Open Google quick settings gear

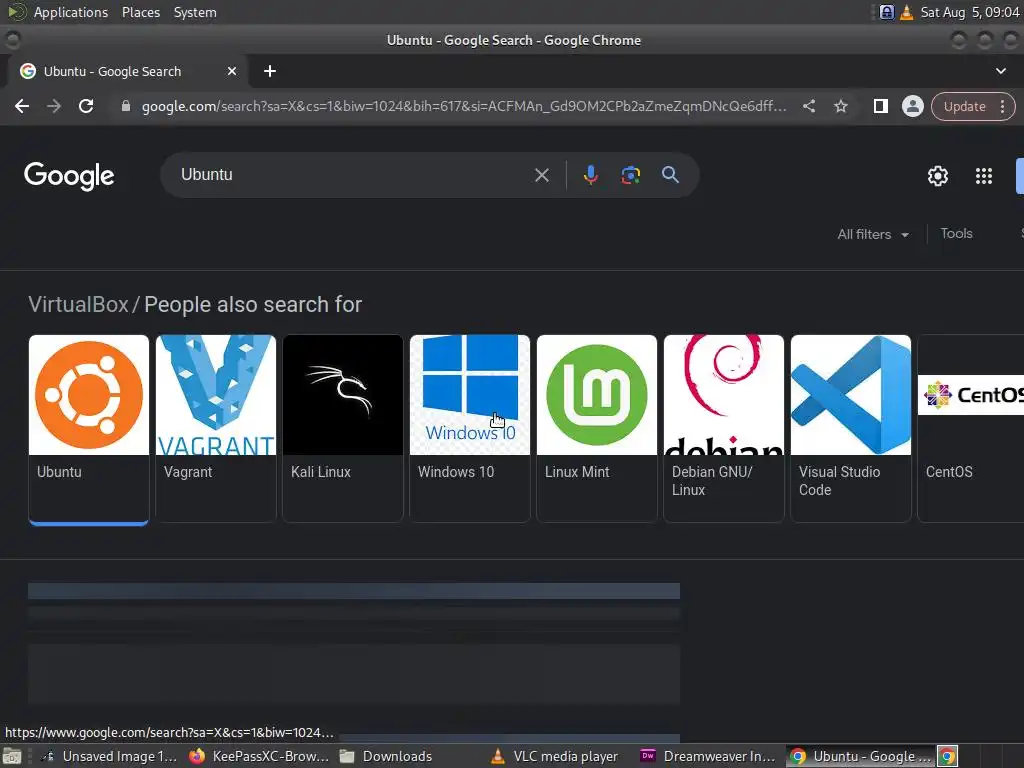coord(938,176)
